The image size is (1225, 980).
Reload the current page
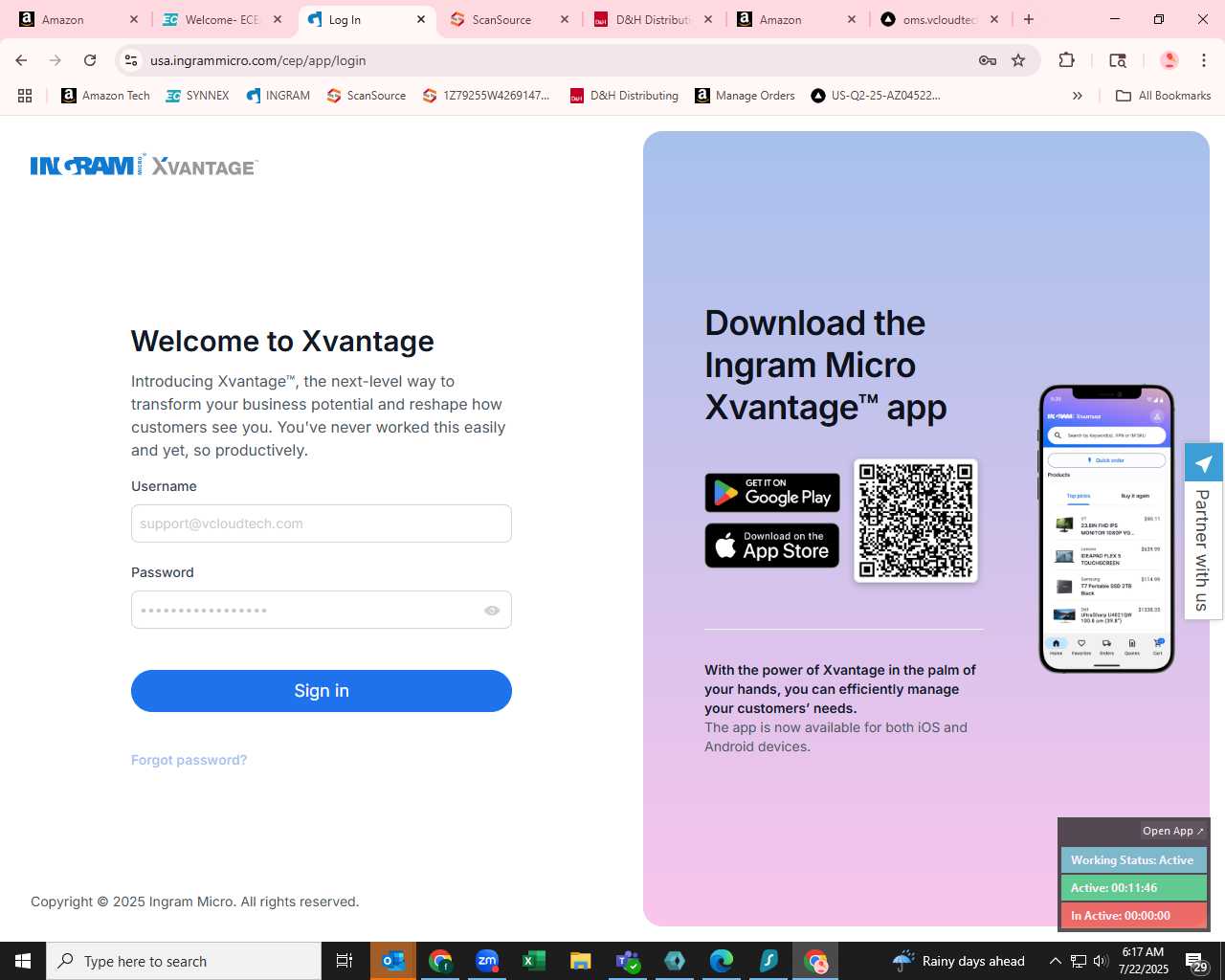90,60
